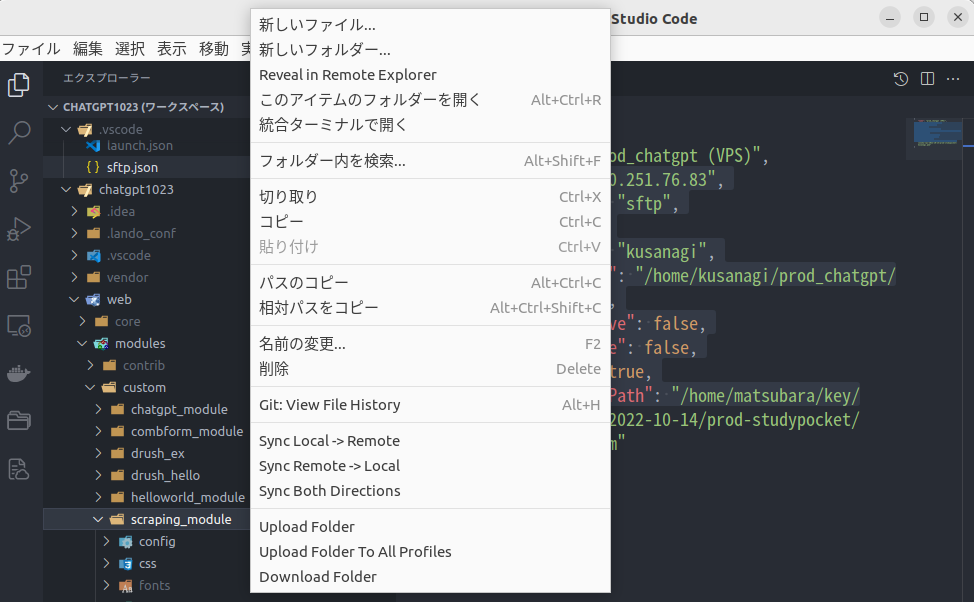Split the editor with the split icon

tap(927, 79)
